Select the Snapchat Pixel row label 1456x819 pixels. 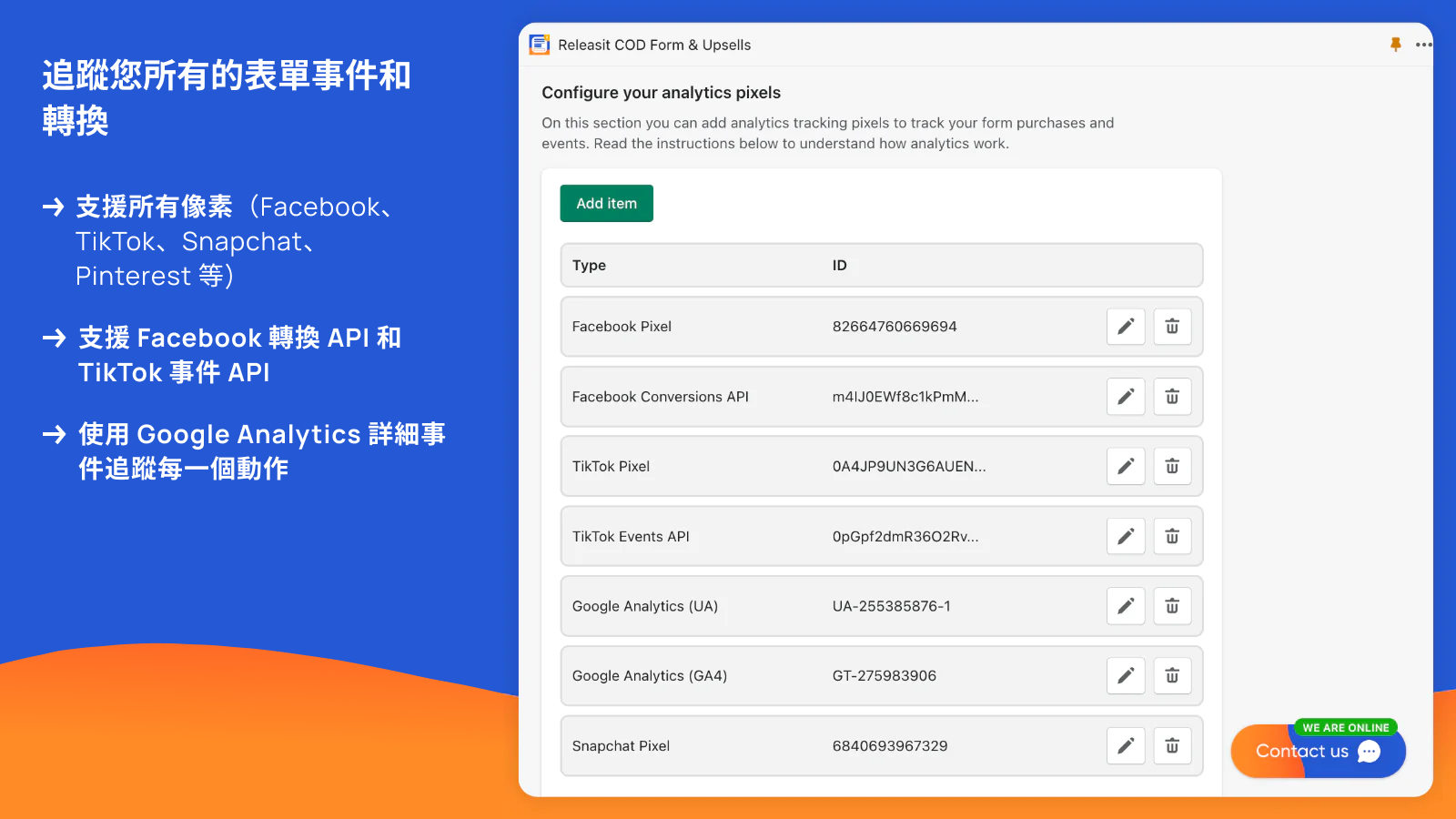(621, 746)
